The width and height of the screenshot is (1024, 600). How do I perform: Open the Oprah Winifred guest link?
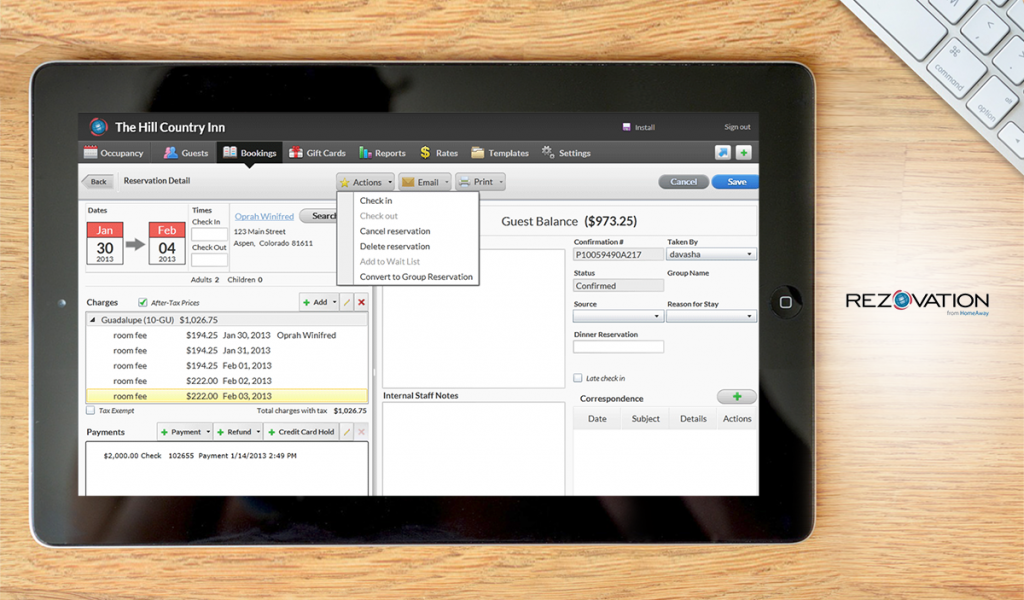(x=263, y=215)
